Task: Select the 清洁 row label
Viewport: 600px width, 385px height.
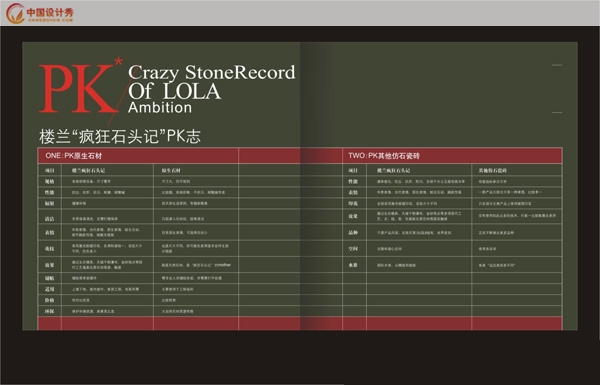Action: 50,219
